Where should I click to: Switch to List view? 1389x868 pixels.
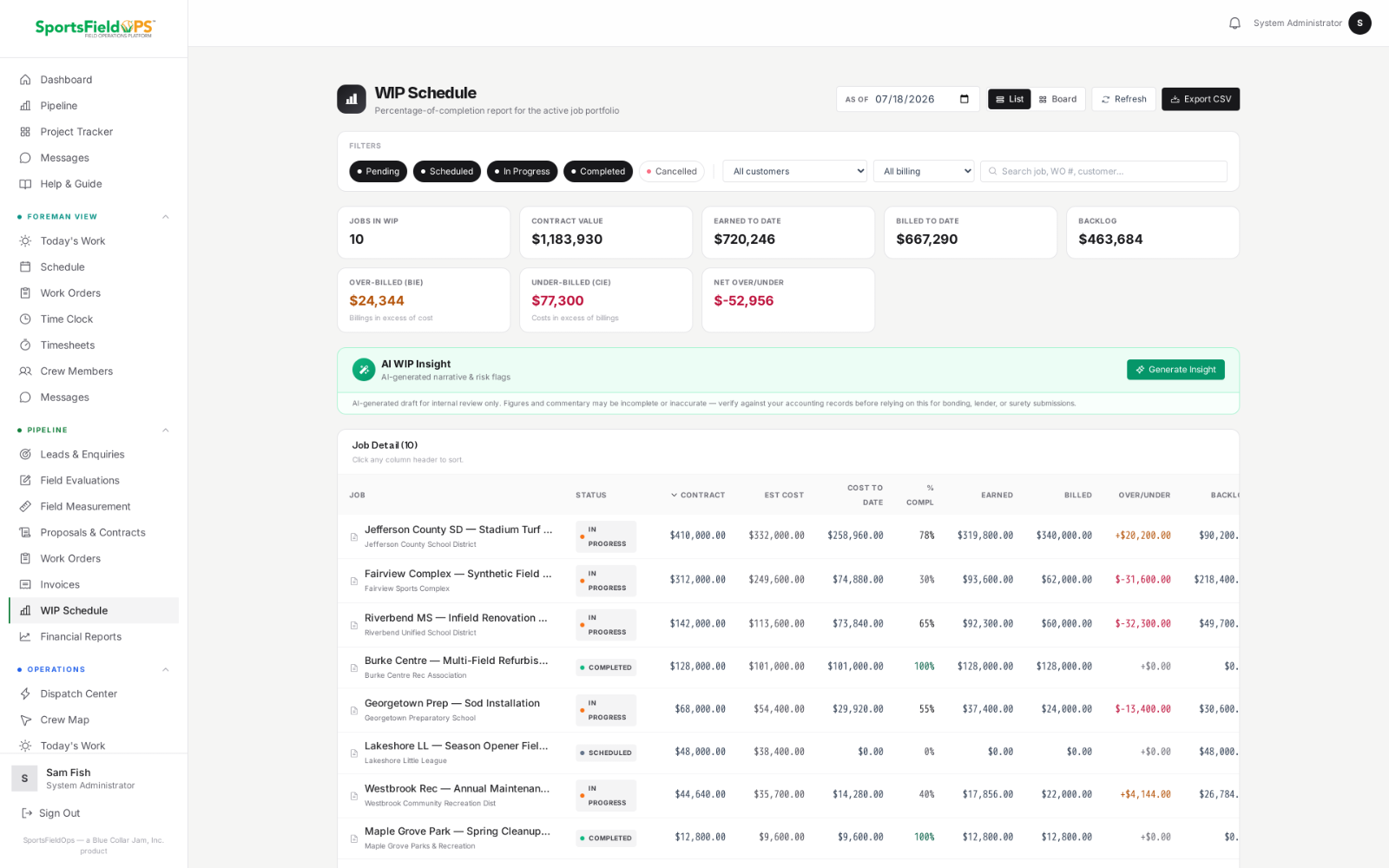pos(1010,99)
